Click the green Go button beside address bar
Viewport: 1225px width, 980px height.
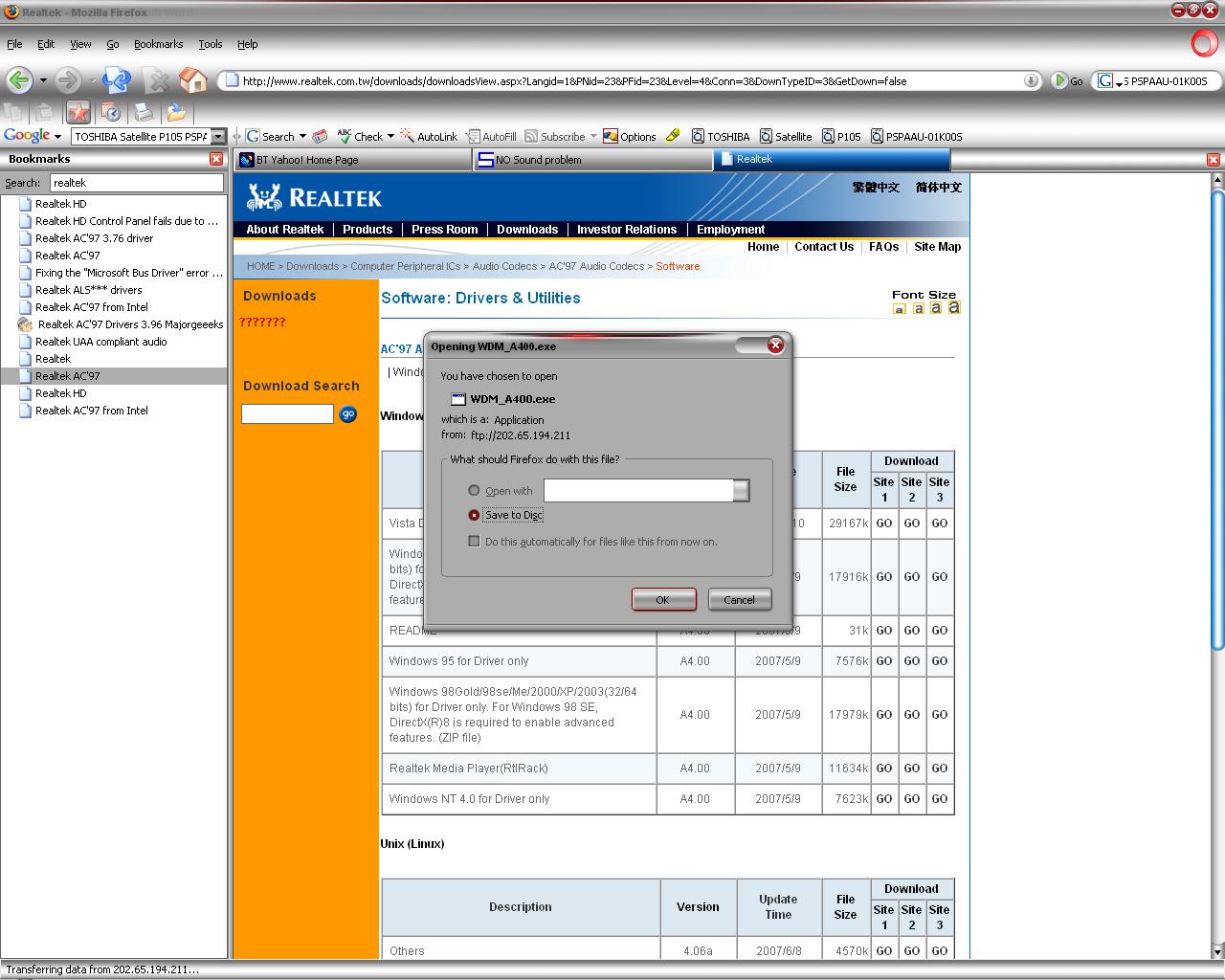pos(1067,81)
